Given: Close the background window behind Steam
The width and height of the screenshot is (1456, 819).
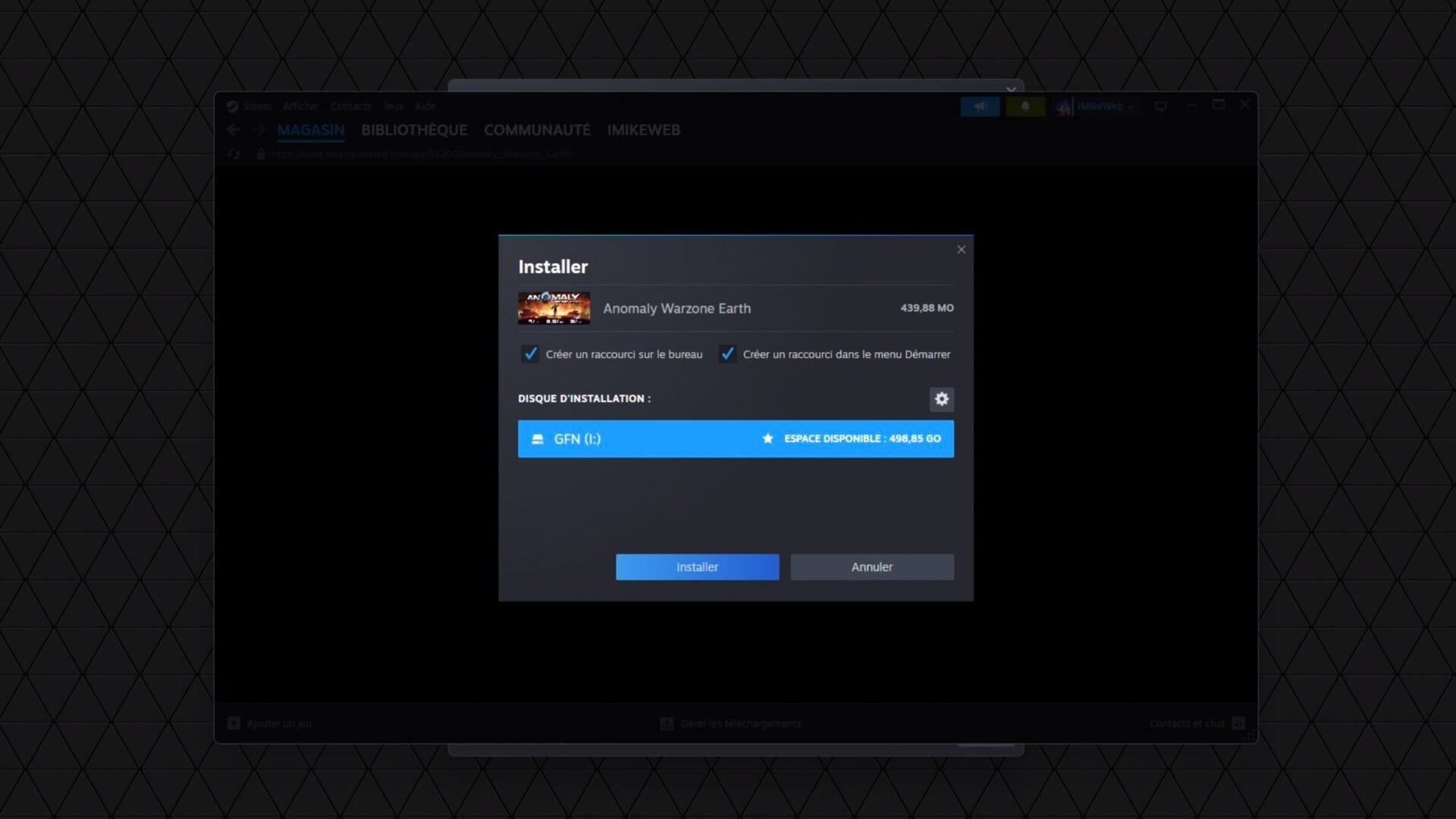Looking at the screenshot, I should [1011, 89].
